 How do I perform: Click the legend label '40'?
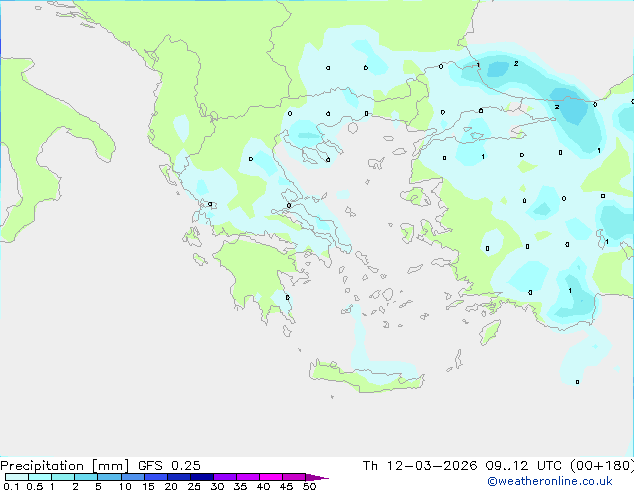point(263,486)
